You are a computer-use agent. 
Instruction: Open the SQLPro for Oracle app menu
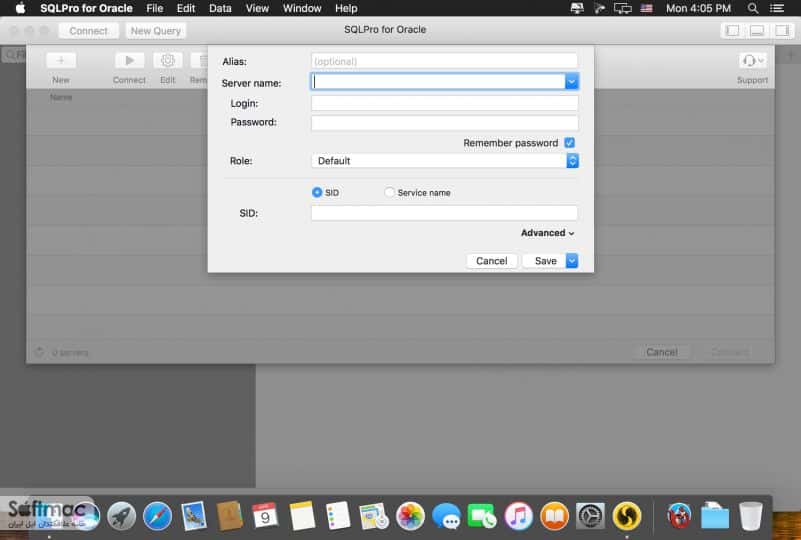click(86, 8)
